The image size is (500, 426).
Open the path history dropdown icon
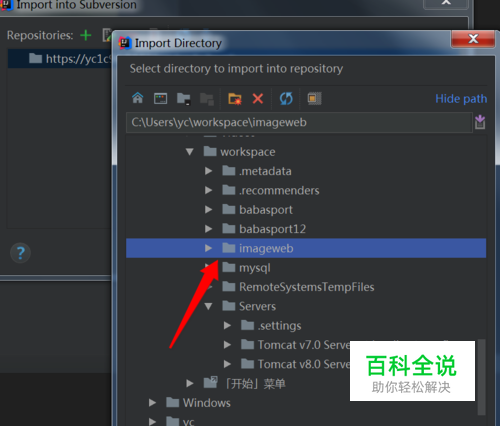(x=480, y=122)
